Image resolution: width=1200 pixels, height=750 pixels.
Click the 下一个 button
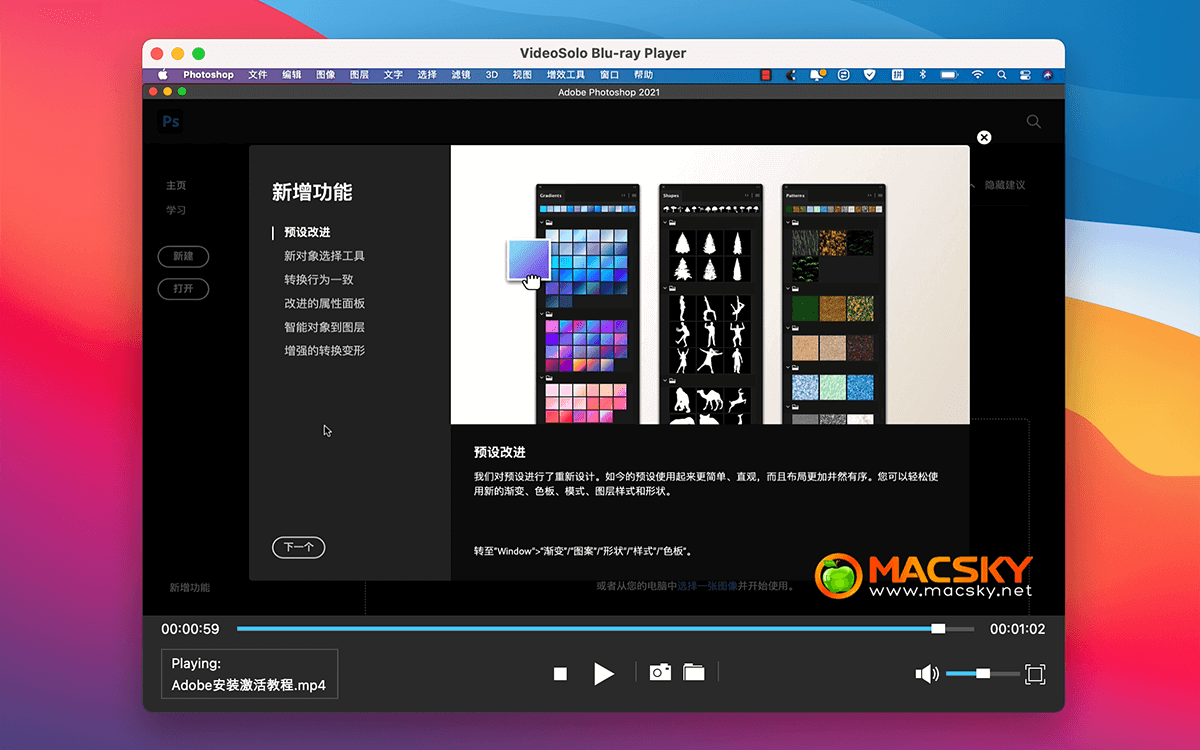point(299,547)
